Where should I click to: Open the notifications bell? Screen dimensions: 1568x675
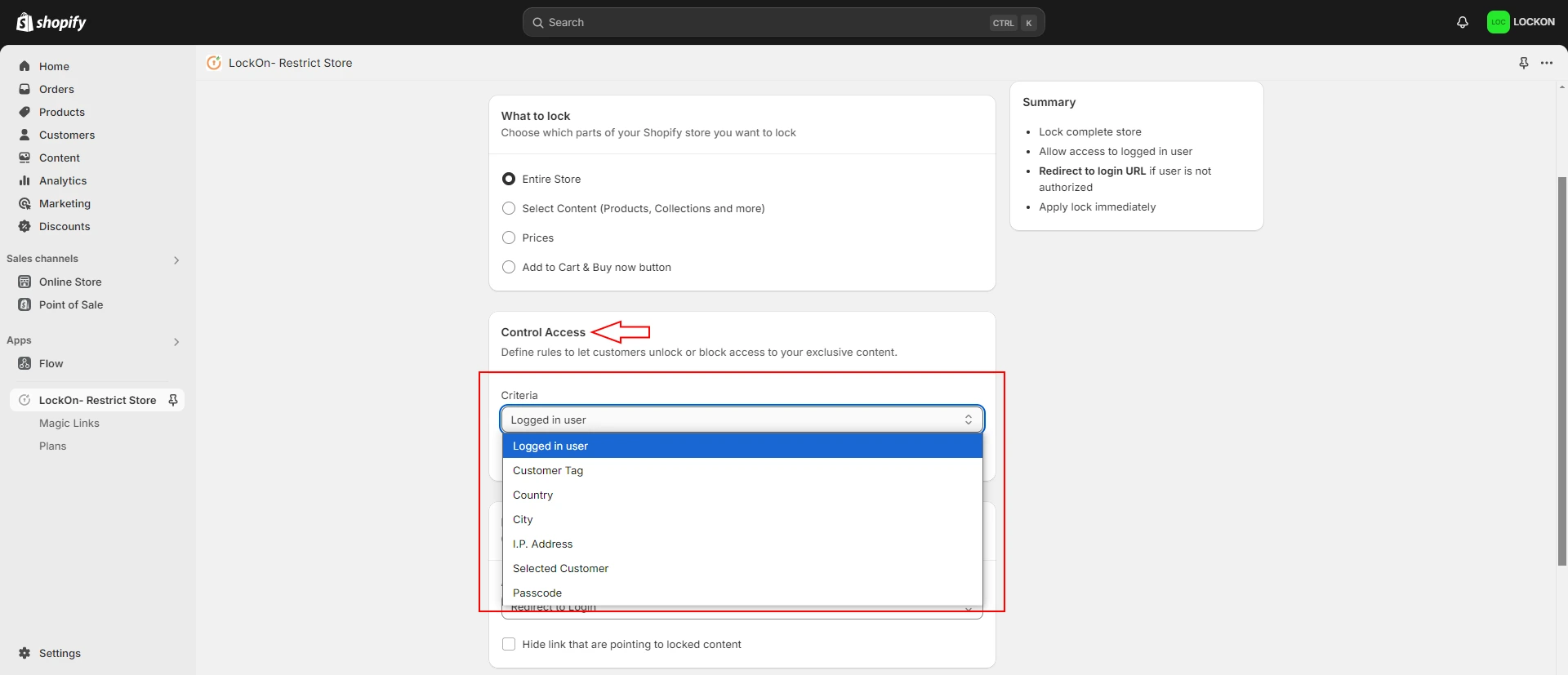pos(1462,22)
